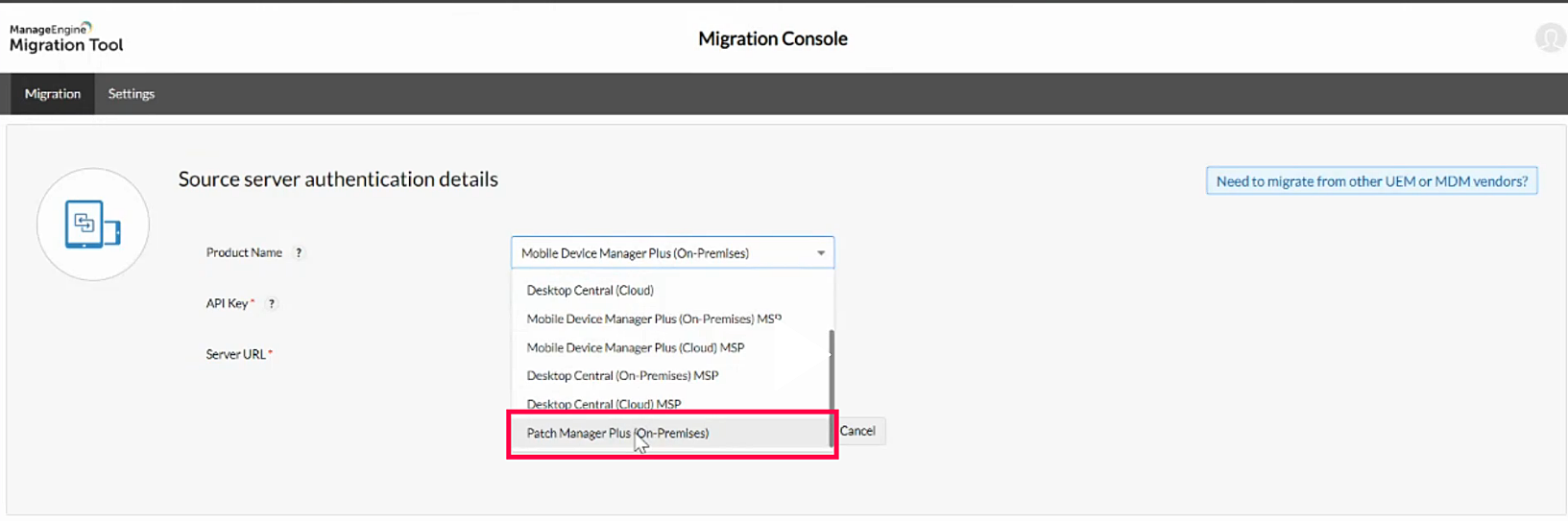Image resolution: width=1568 pixels, height=521 pixels.
Task: Choose Mobile Device Manager Plus (On-Premises) MSP
Action: tap(671, 319)
